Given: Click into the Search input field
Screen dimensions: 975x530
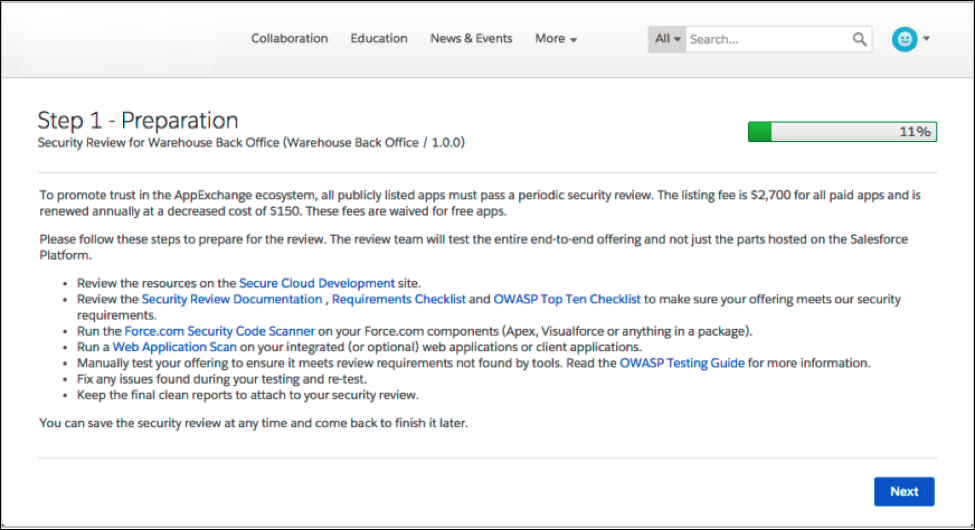Looking at the screenshot, I should tap(769, 39).
